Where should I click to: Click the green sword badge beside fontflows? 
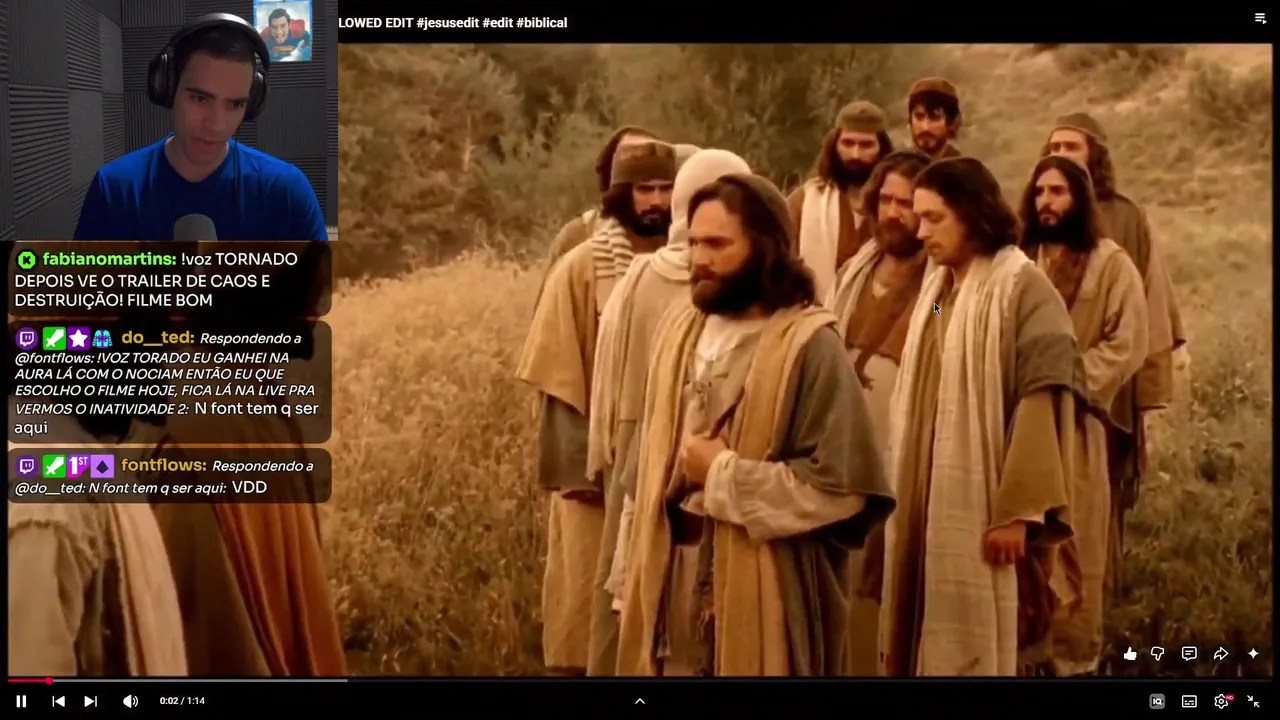(x=53, y=466)
